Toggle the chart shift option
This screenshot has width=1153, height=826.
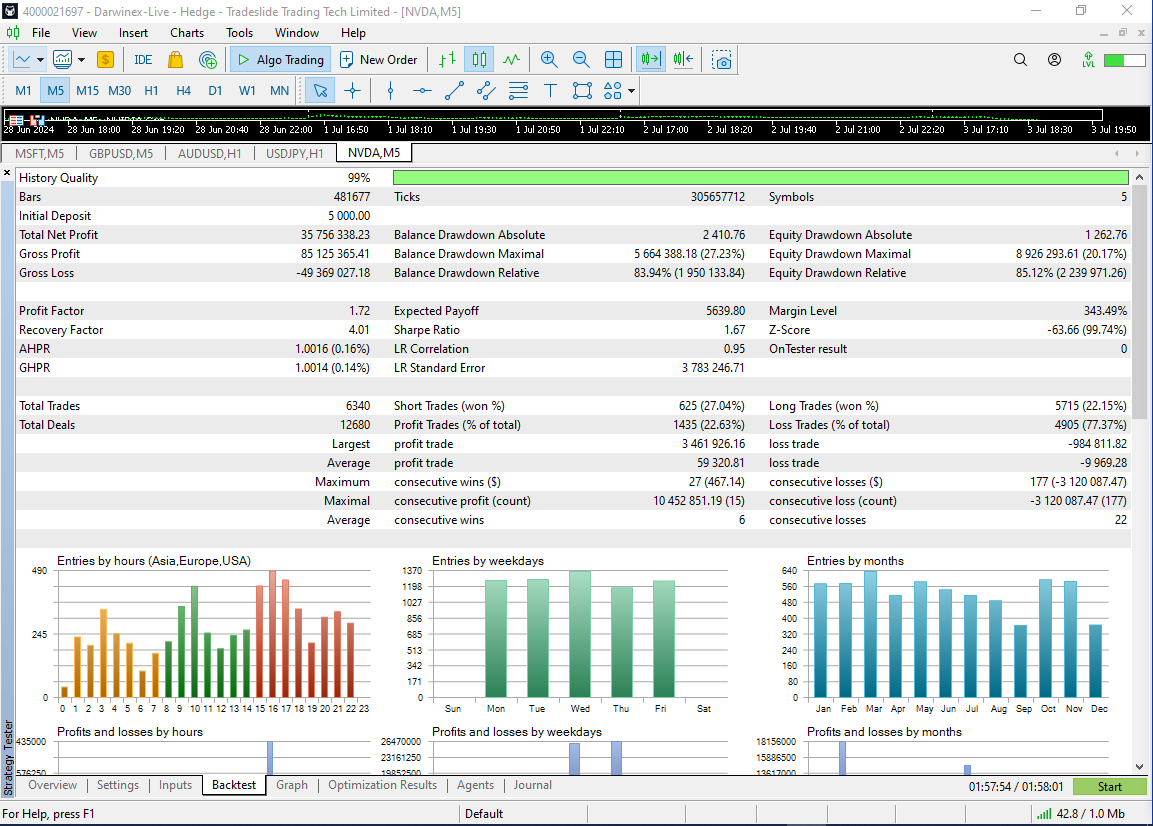pos(683,59)
